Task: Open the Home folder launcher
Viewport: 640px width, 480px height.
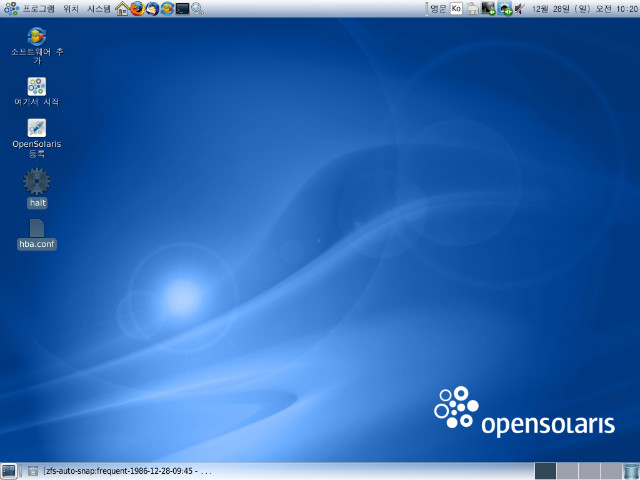Action: (122, 9)
